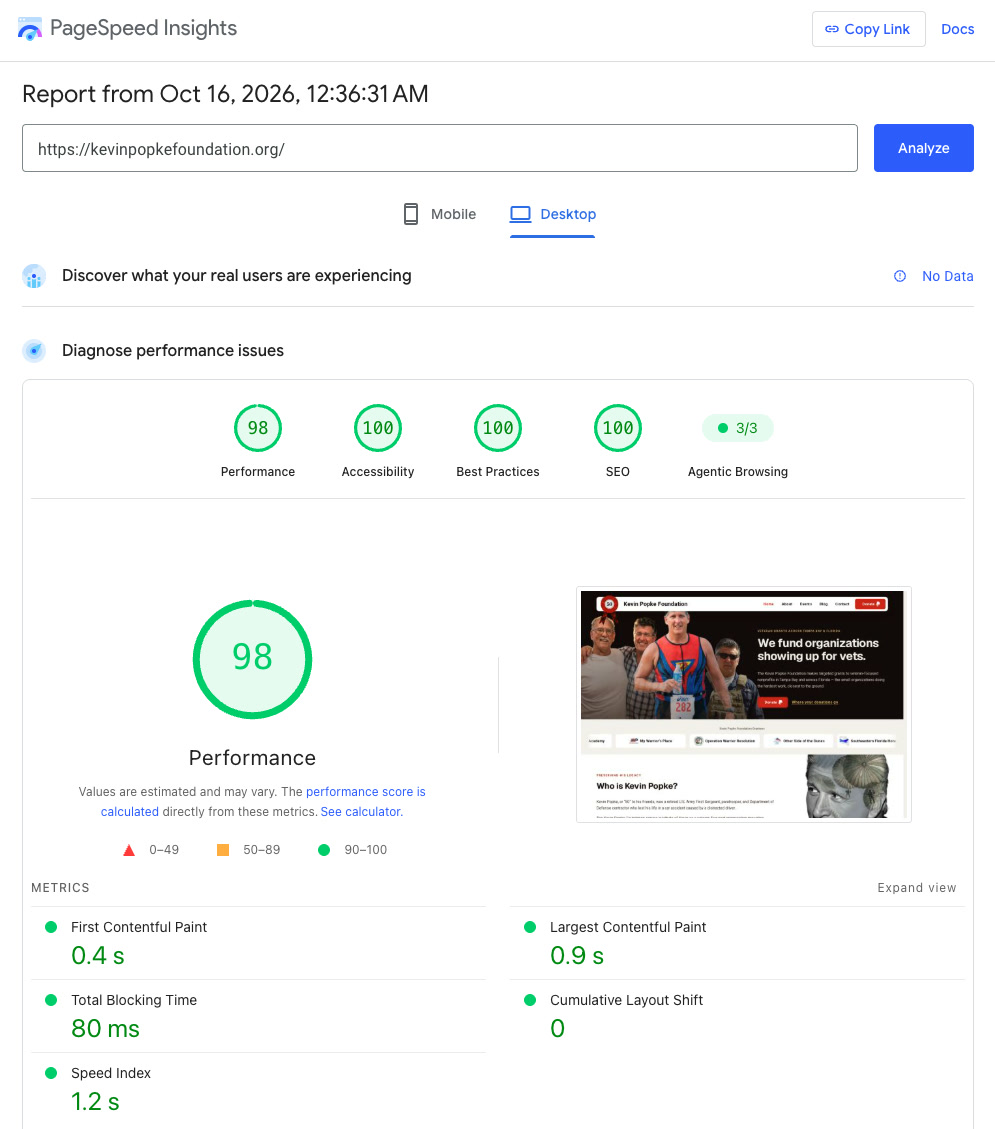This screenshot has height=1129, width=995.
Task: Click the No Data info icon
Action: [900, 276]
